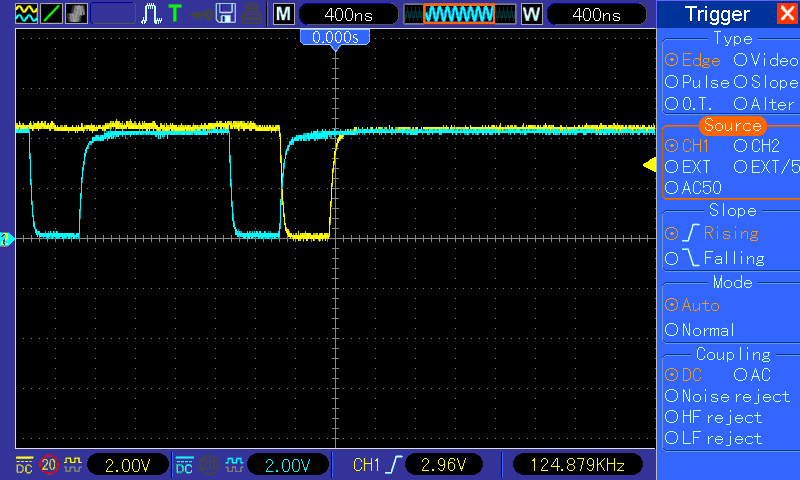The height and width of the screenshot is (480, 800).
Task: Click the Mode section header
Action: [733, 282]
